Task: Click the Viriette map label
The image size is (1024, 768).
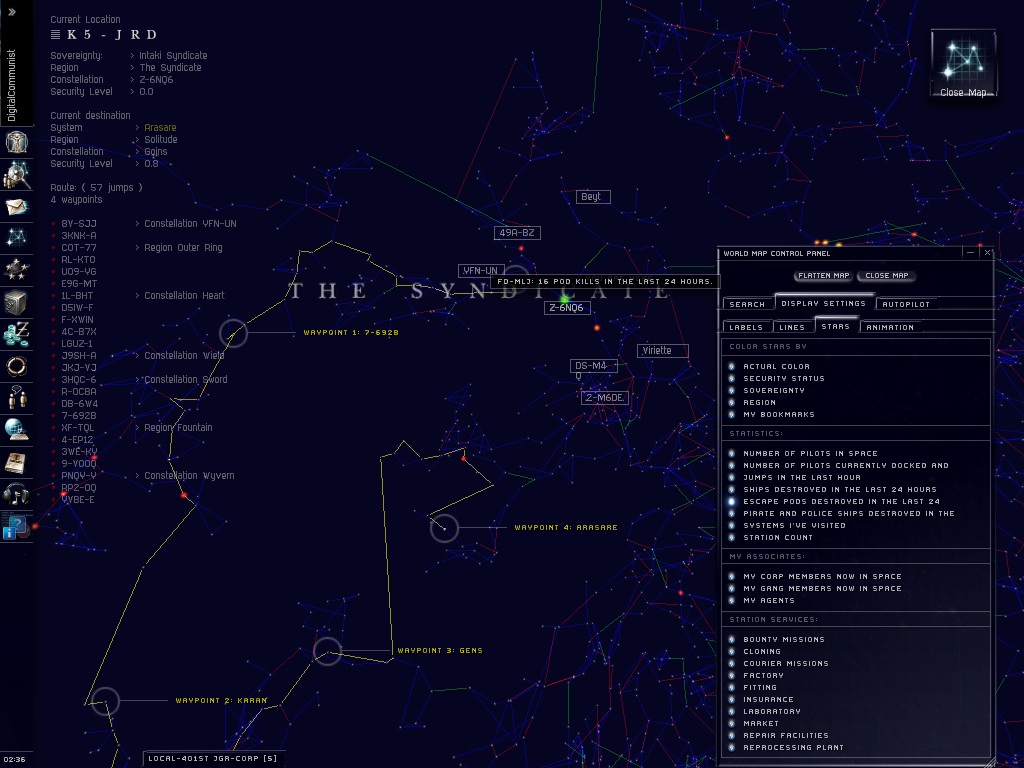Action: coord(662,351)
